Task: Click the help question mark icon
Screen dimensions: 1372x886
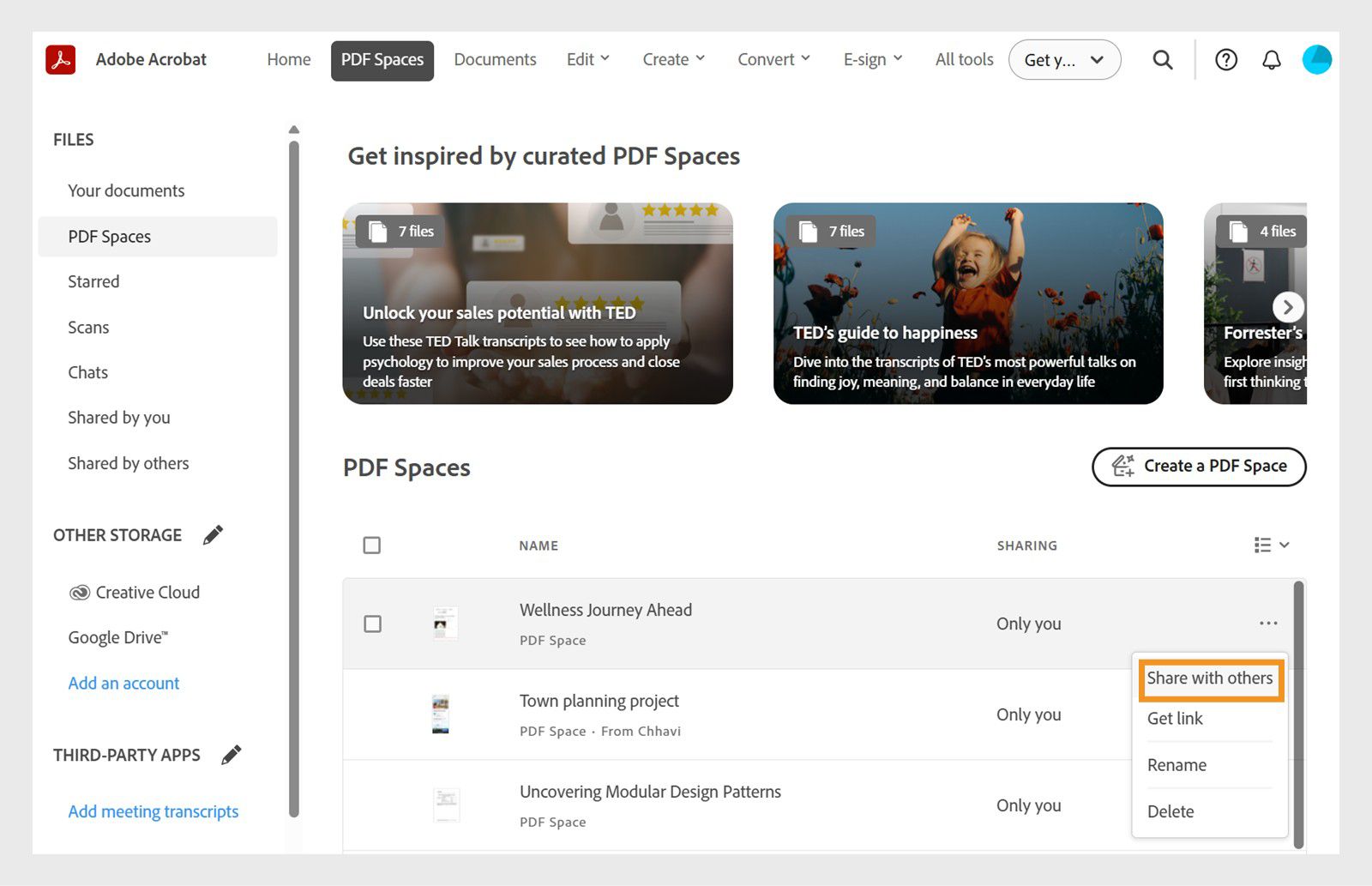Action: [1225, 59]
